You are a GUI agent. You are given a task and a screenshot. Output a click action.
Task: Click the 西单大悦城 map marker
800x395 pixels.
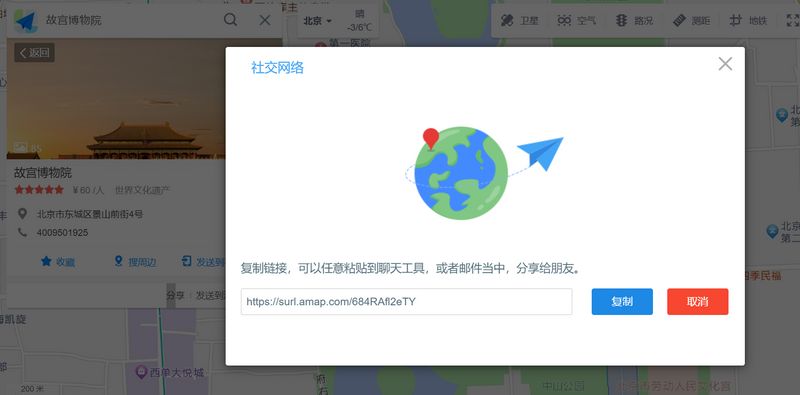pos(141,372)
